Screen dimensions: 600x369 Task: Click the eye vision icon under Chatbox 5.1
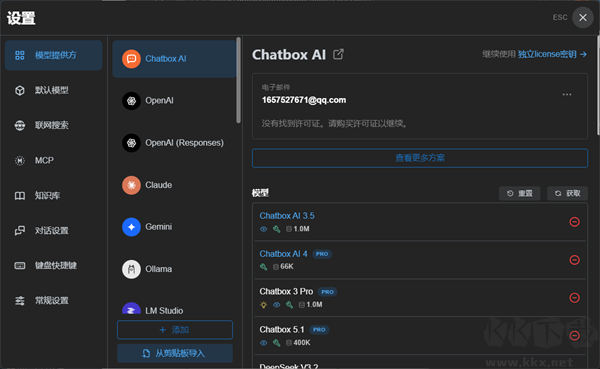[264, 343]
